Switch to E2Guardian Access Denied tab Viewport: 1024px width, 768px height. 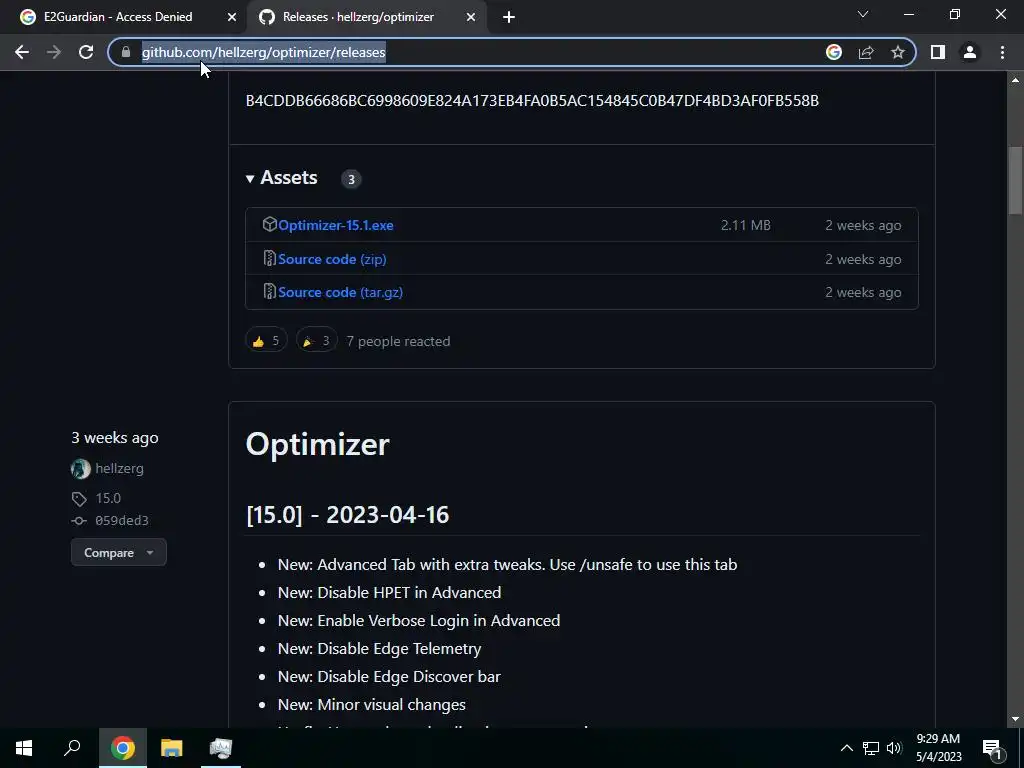click(118, 17)
